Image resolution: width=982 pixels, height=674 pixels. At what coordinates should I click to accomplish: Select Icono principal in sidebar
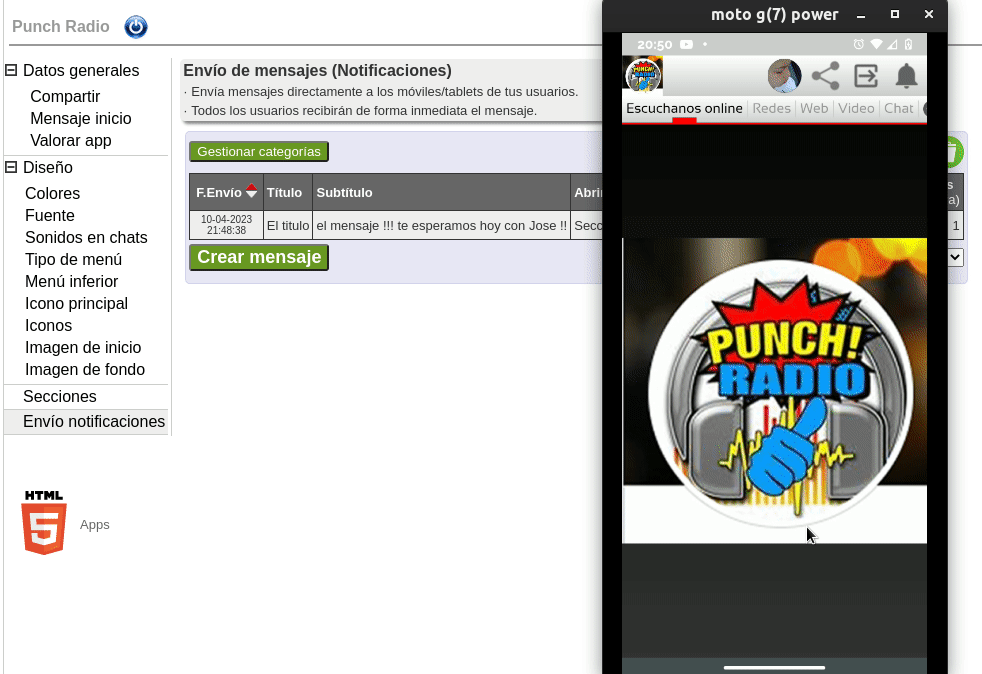click(x=76, y=303)
